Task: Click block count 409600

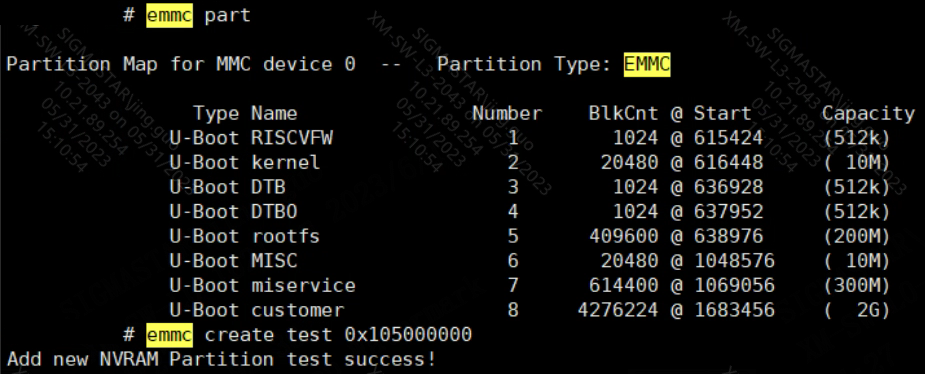Action: 624,237
